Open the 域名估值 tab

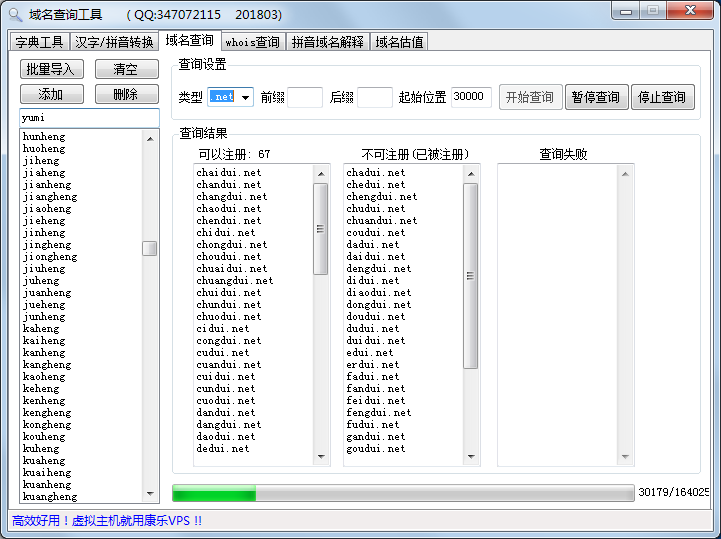(x=399, y=42)
